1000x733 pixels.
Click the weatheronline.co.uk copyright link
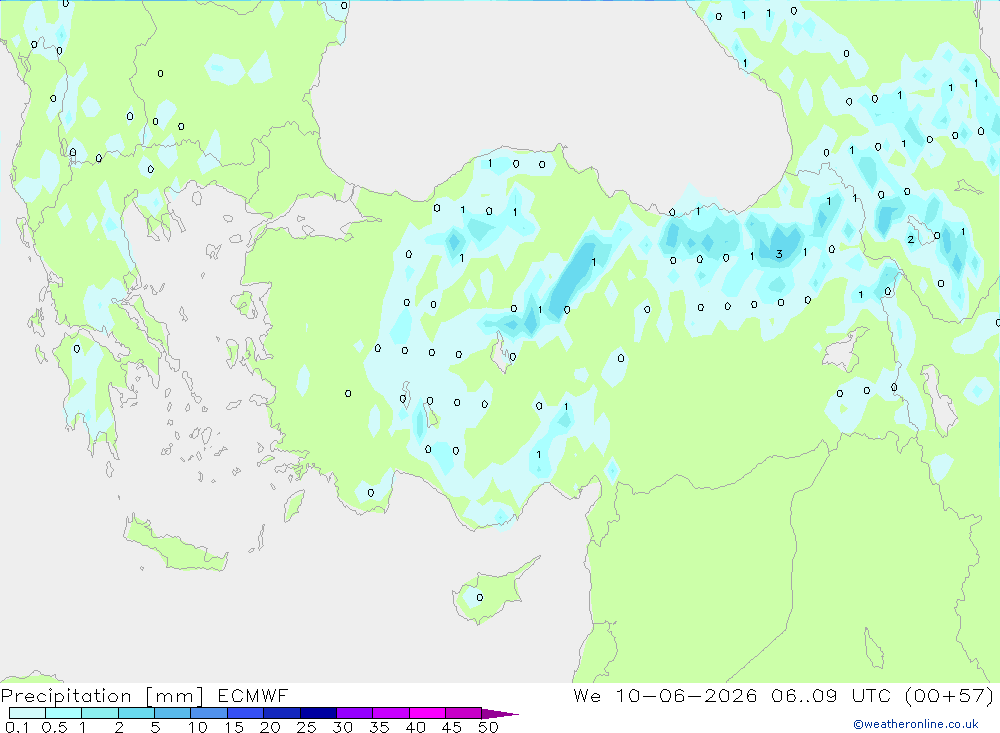(x=916, y=724)
